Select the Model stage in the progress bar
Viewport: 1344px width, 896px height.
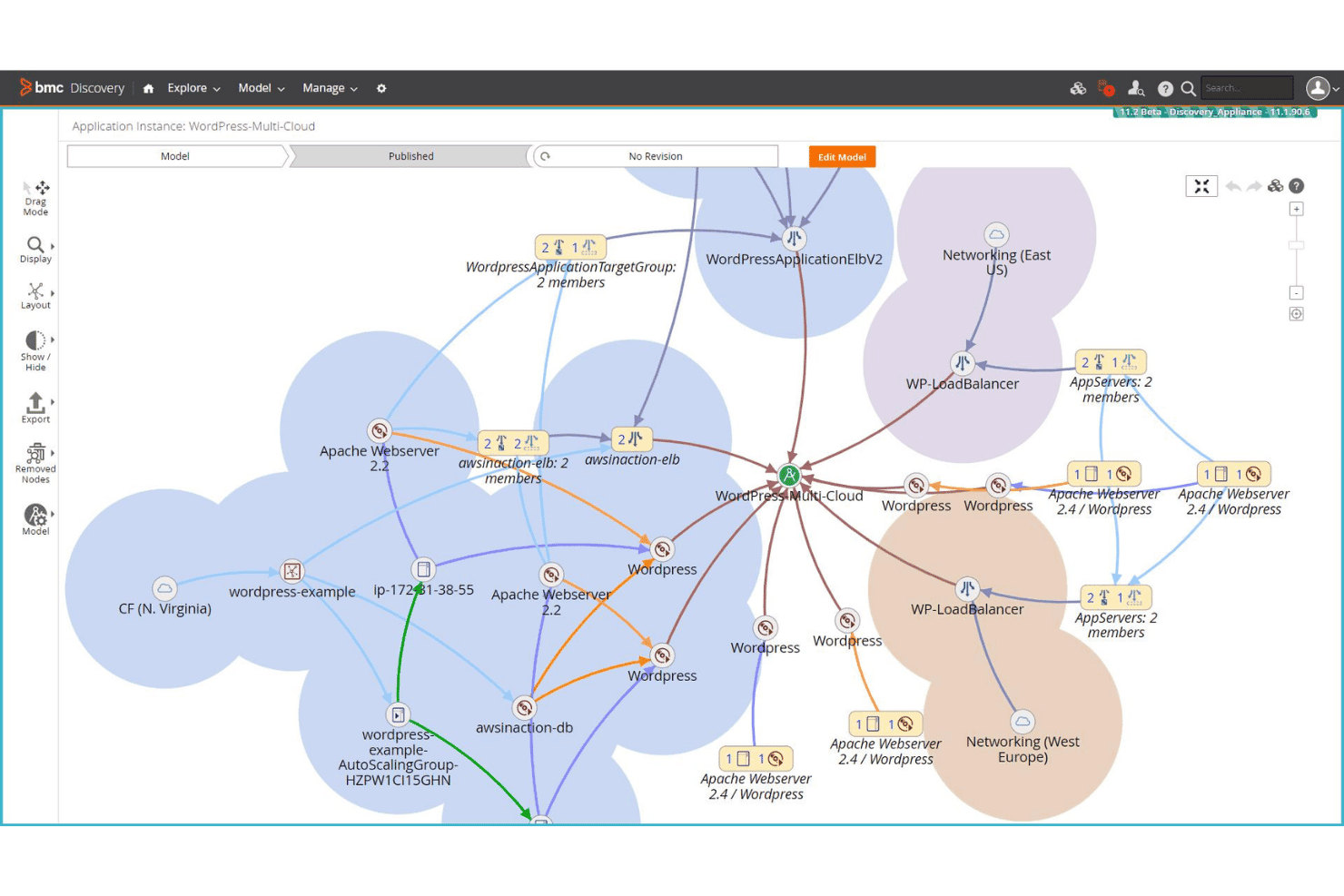pos(176,156)
